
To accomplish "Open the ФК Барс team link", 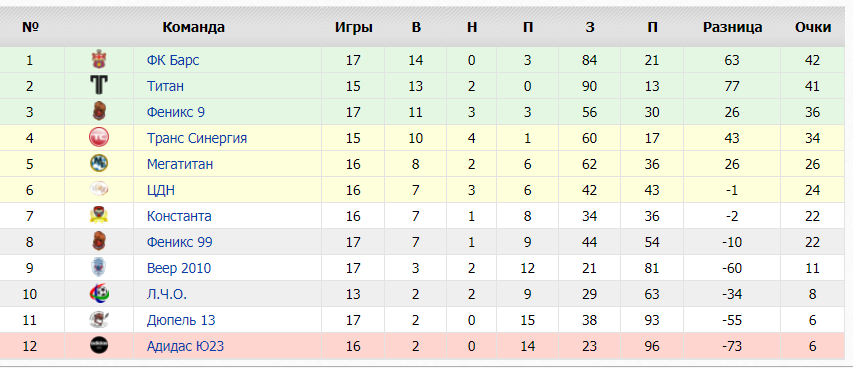I will (173, 60).
